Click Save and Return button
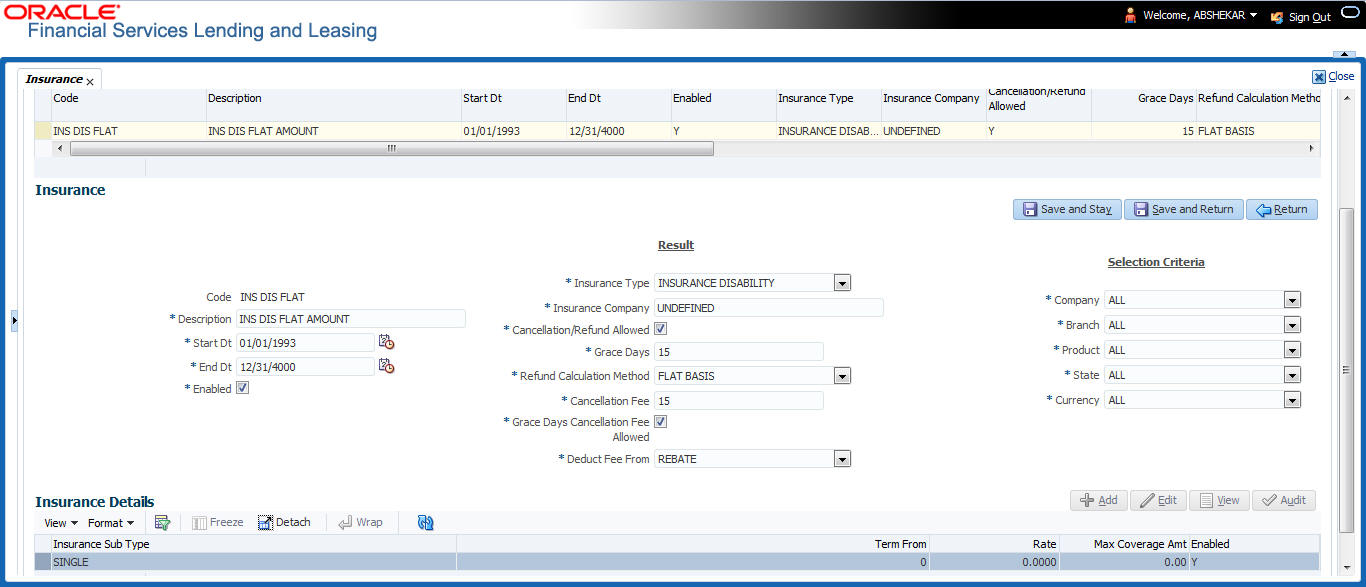The image size is (1366, 587). (x=1184, y=209)
